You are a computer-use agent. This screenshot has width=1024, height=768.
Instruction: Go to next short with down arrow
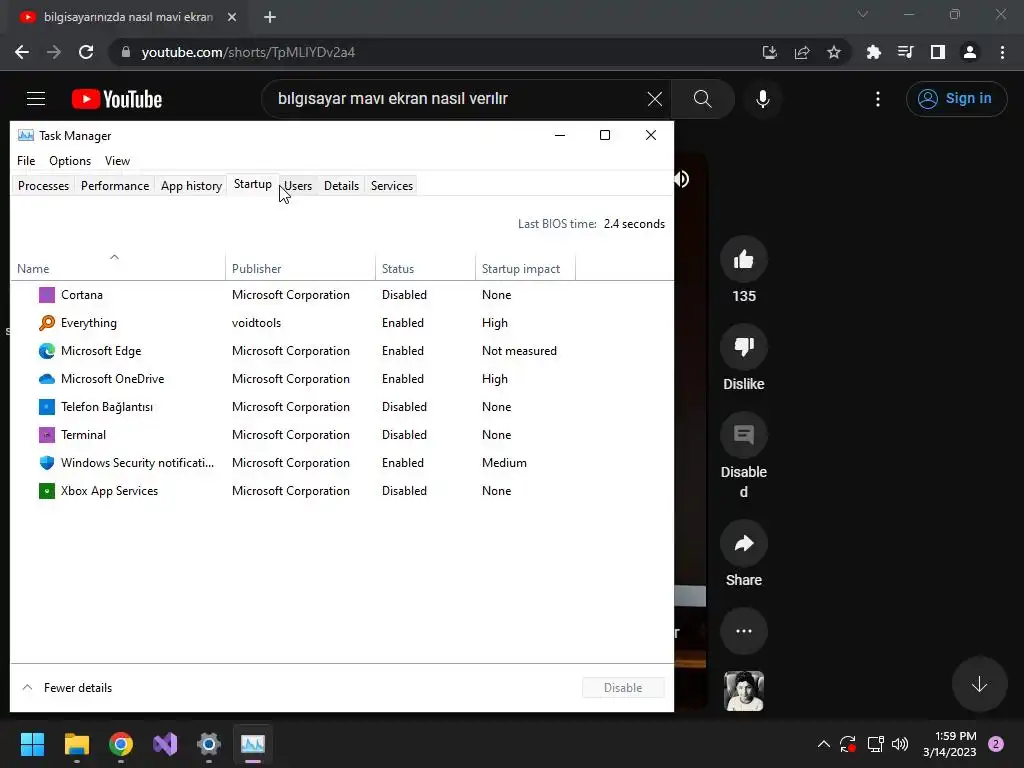point(979,684)
